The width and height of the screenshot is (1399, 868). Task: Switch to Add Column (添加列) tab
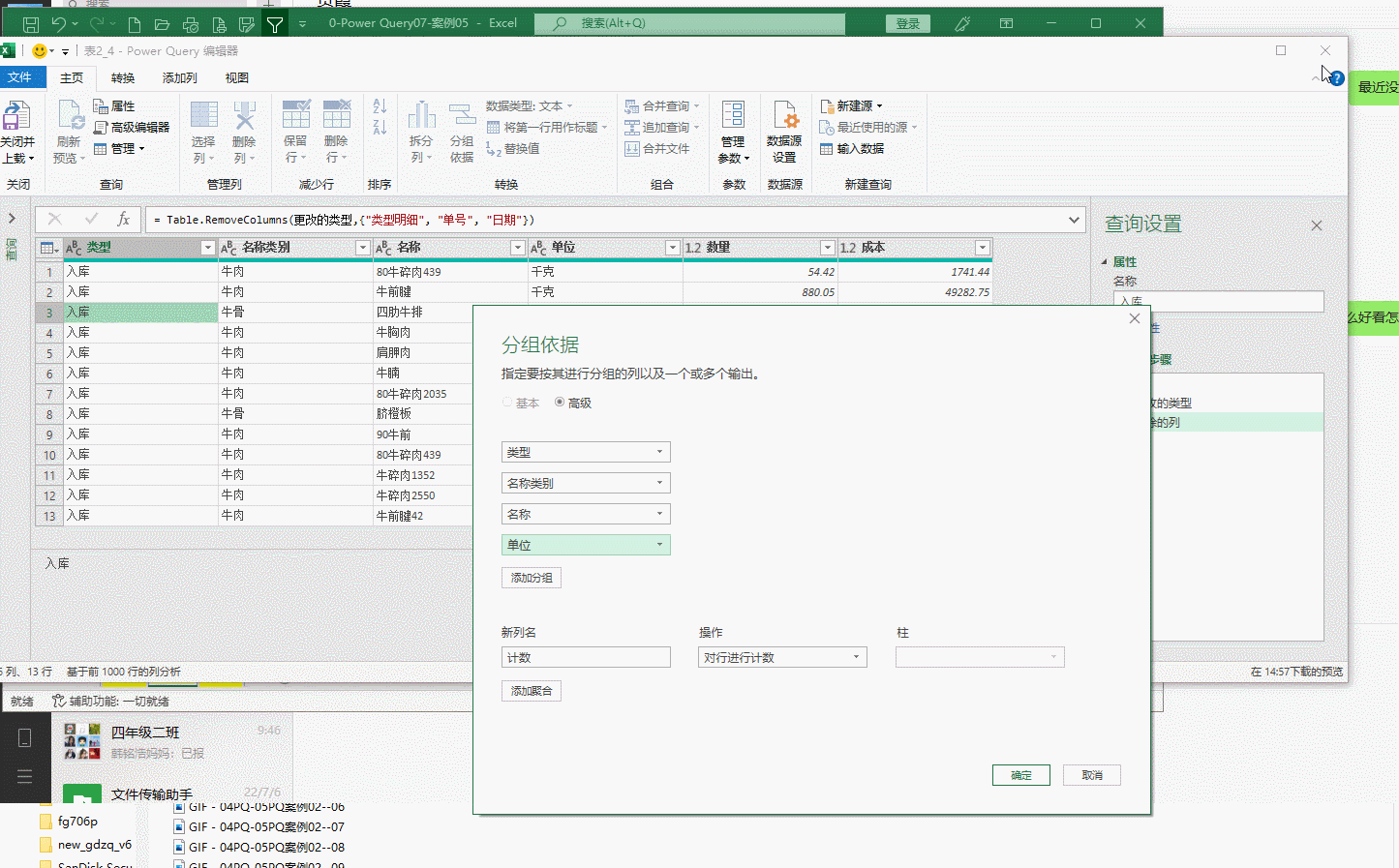tap(180, 78)
